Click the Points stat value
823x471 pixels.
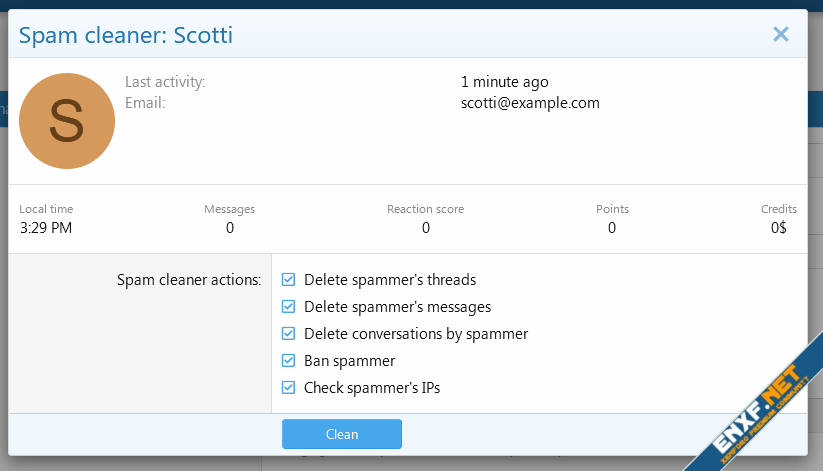coord(611,228)
